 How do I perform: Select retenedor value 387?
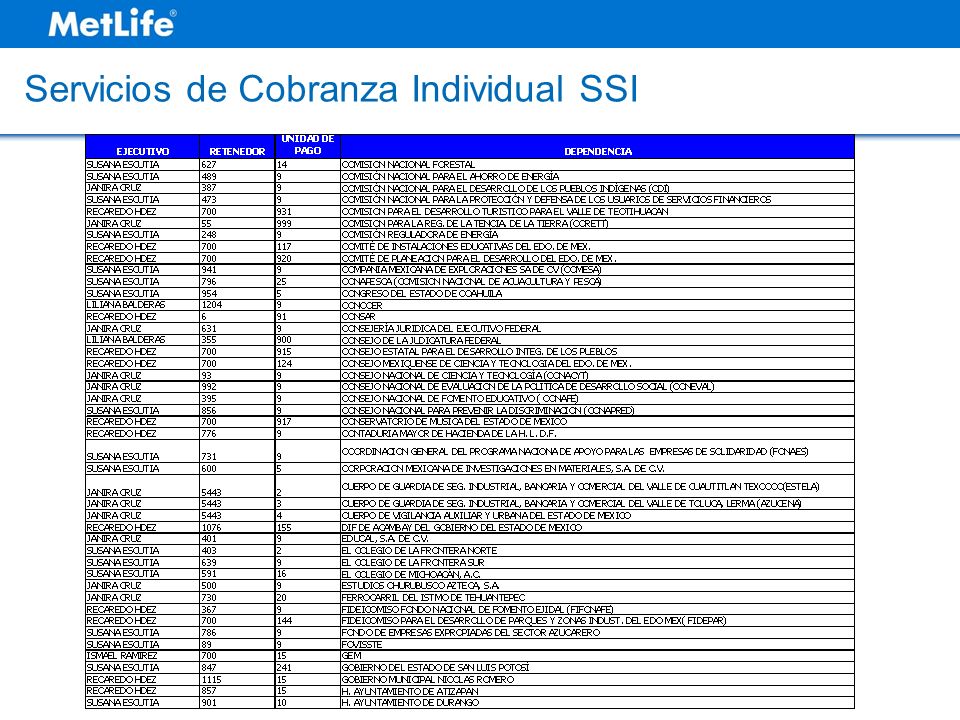point(209,188)
